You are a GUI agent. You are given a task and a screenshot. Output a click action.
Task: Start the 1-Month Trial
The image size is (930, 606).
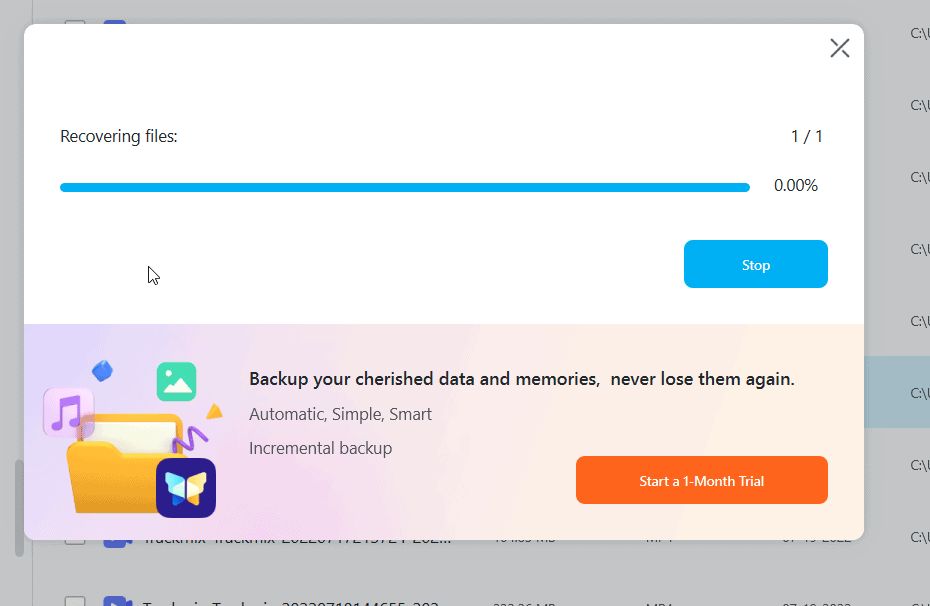701,480
